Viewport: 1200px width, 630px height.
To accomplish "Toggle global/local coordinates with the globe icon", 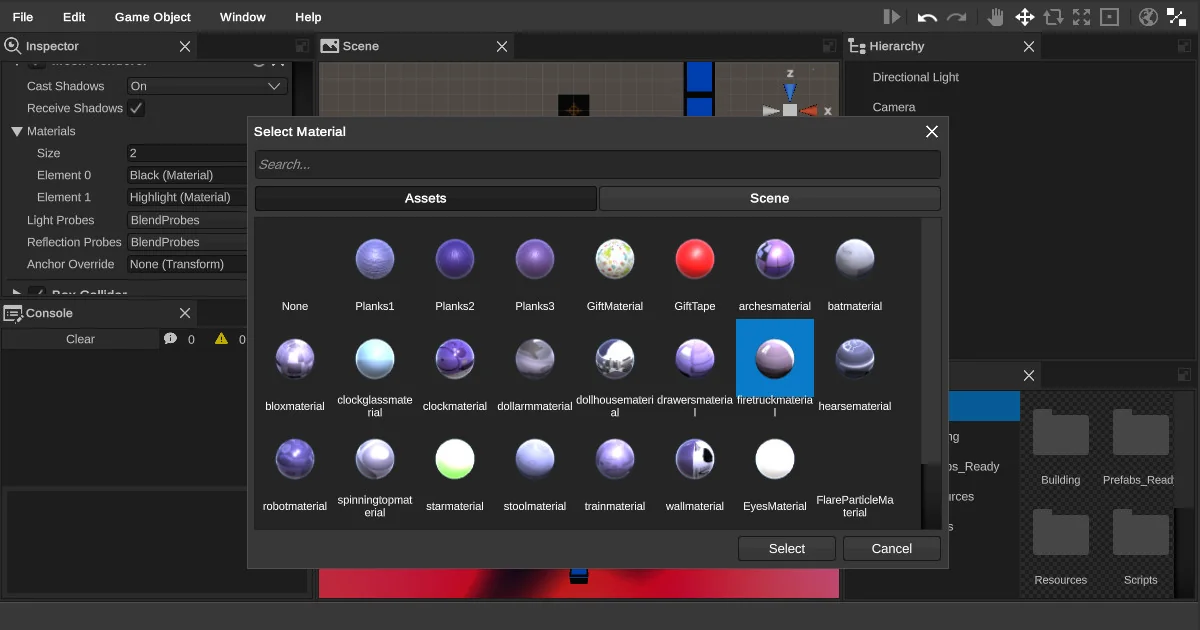I will 1147,16.
